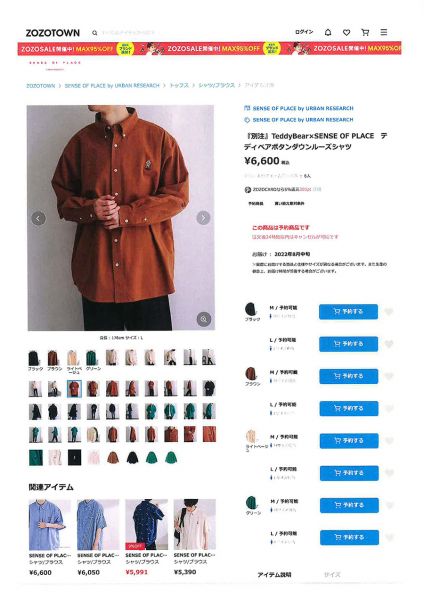
Task: Select the black color thumbnail swatch
Action: click(34, 358)
